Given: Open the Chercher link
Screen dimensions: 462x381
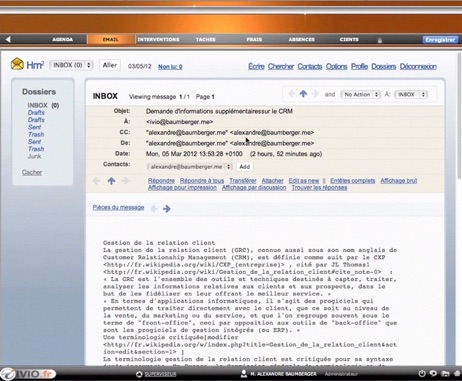Looking at the screenshot, I should 281,66.
